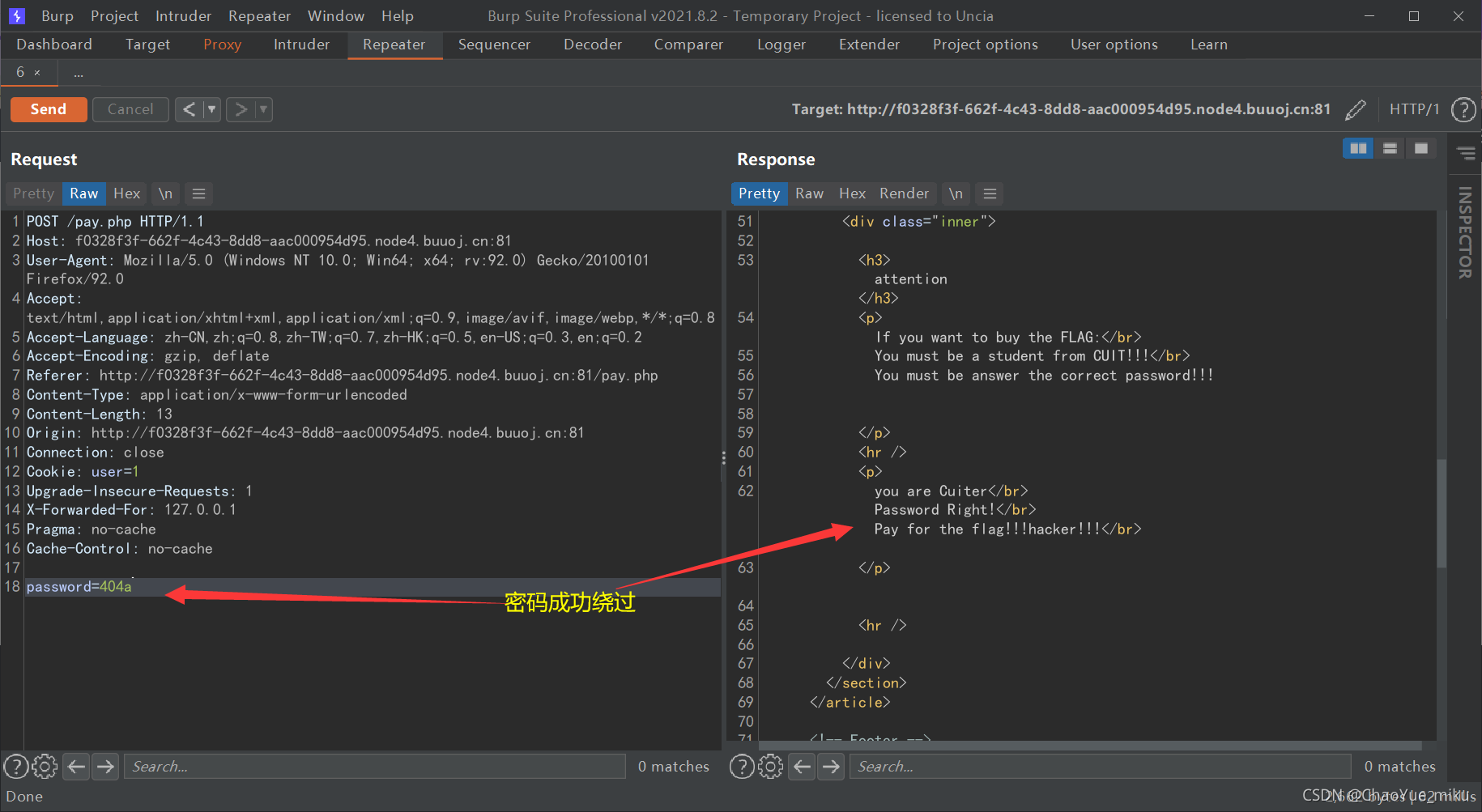Click the Burp Suite logo icon
Viewport: 1482px width, 812px height.
[17, 16]
